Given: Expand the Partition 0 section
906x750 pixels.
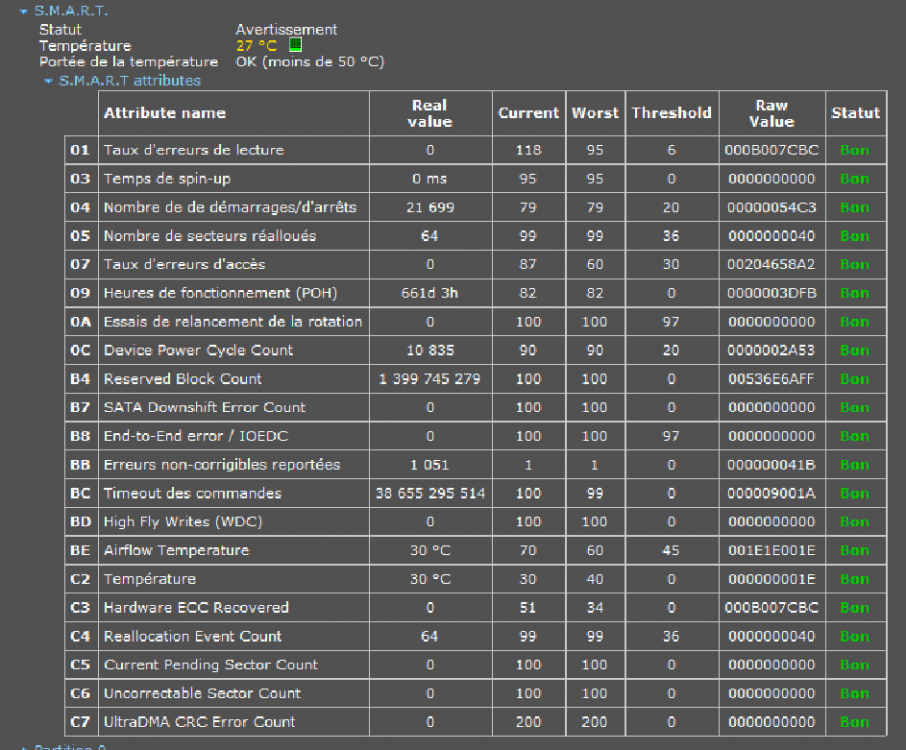Looking at the screenshot, I should click(x=23, y=748).
